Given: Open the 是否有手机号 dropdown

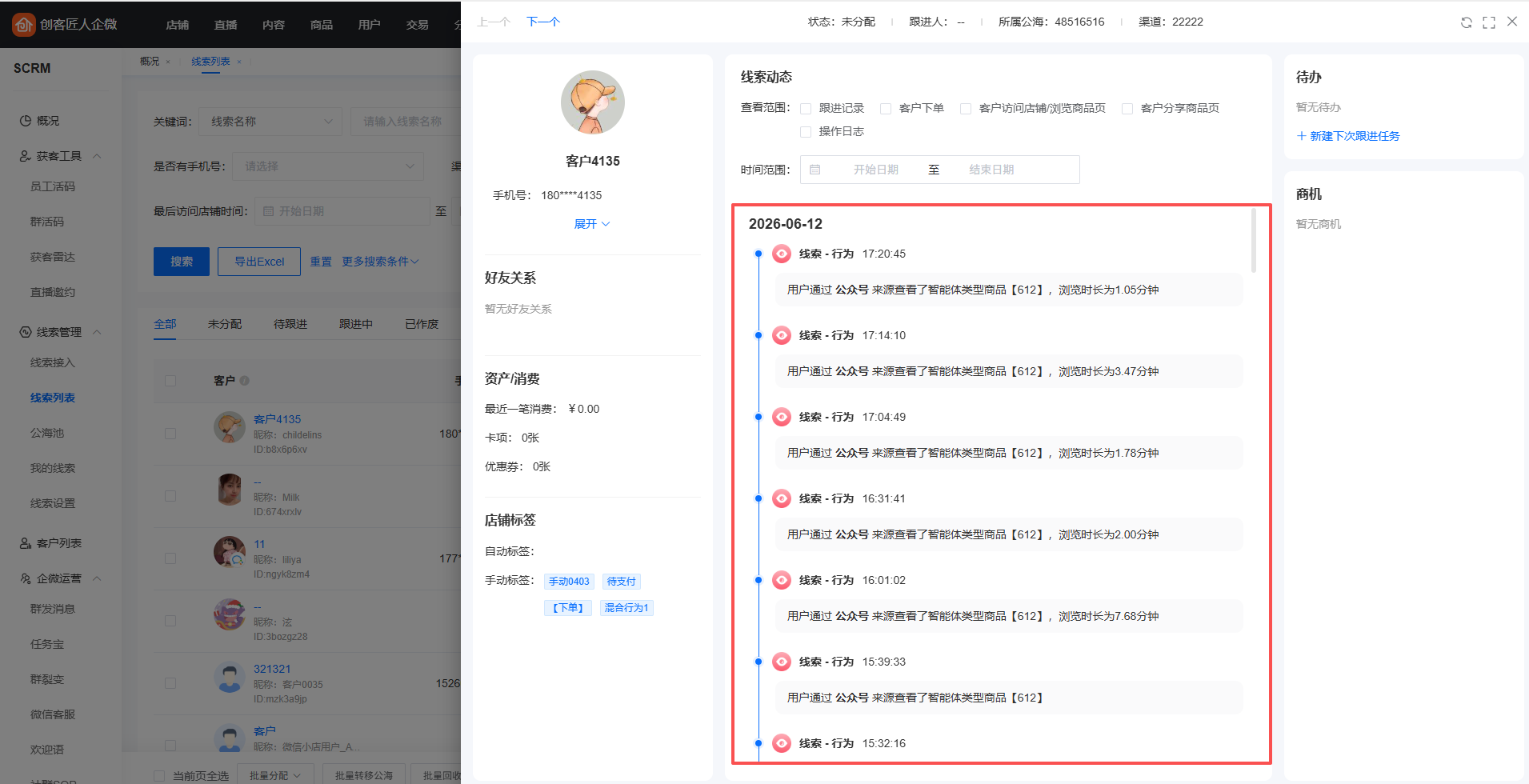Looking at the screenshot, I should pyautogui.click(x=328, y=166).
